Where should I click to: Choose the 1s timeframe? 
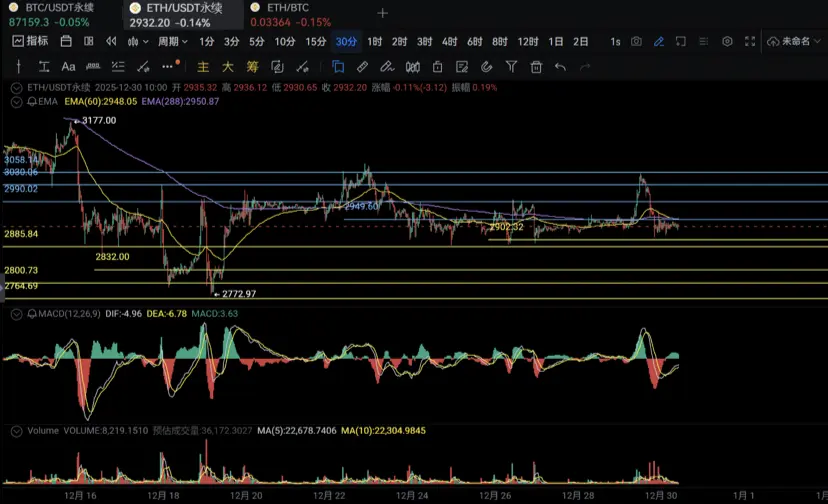click(x=615, y=41)
